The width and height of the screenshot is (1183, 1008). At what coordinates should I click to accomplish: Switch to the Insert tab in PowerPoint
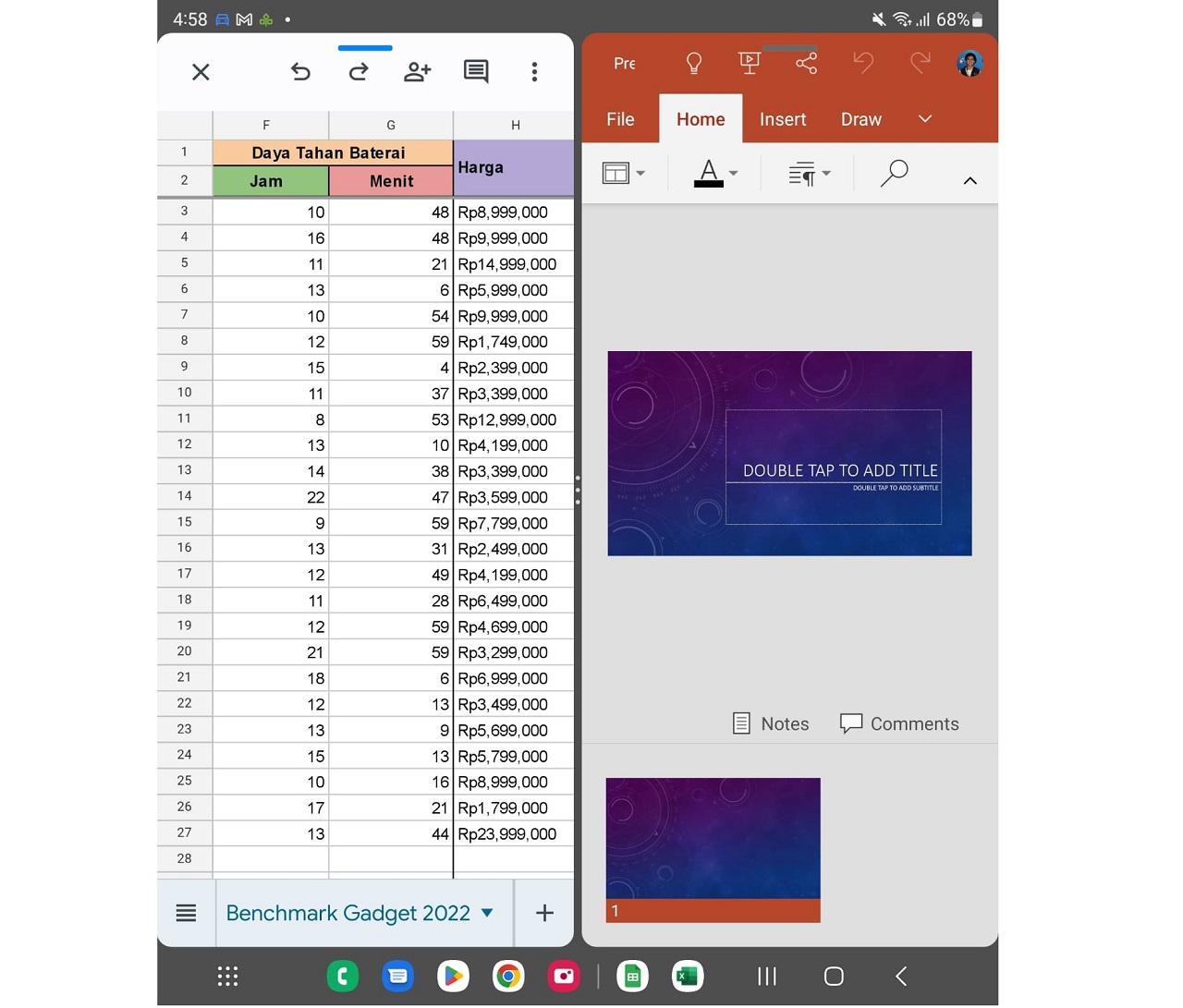click(782, 118)
